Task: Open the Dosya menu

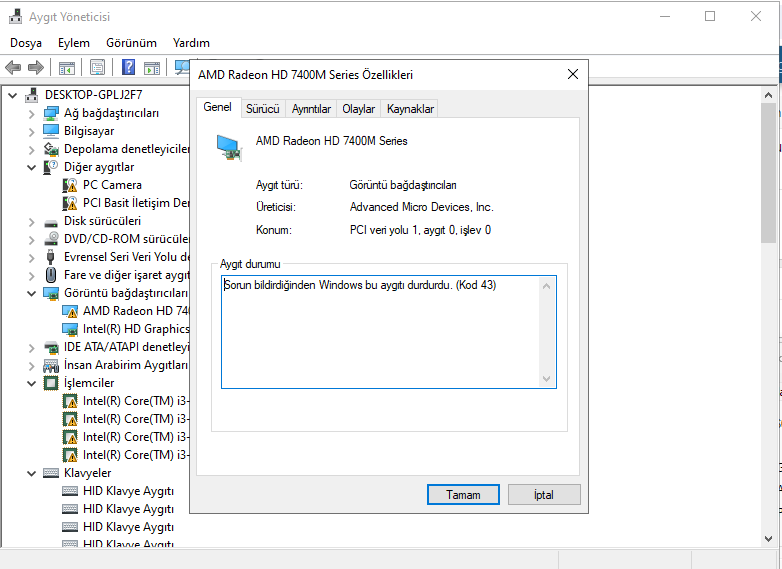Action: pos(26,43)
